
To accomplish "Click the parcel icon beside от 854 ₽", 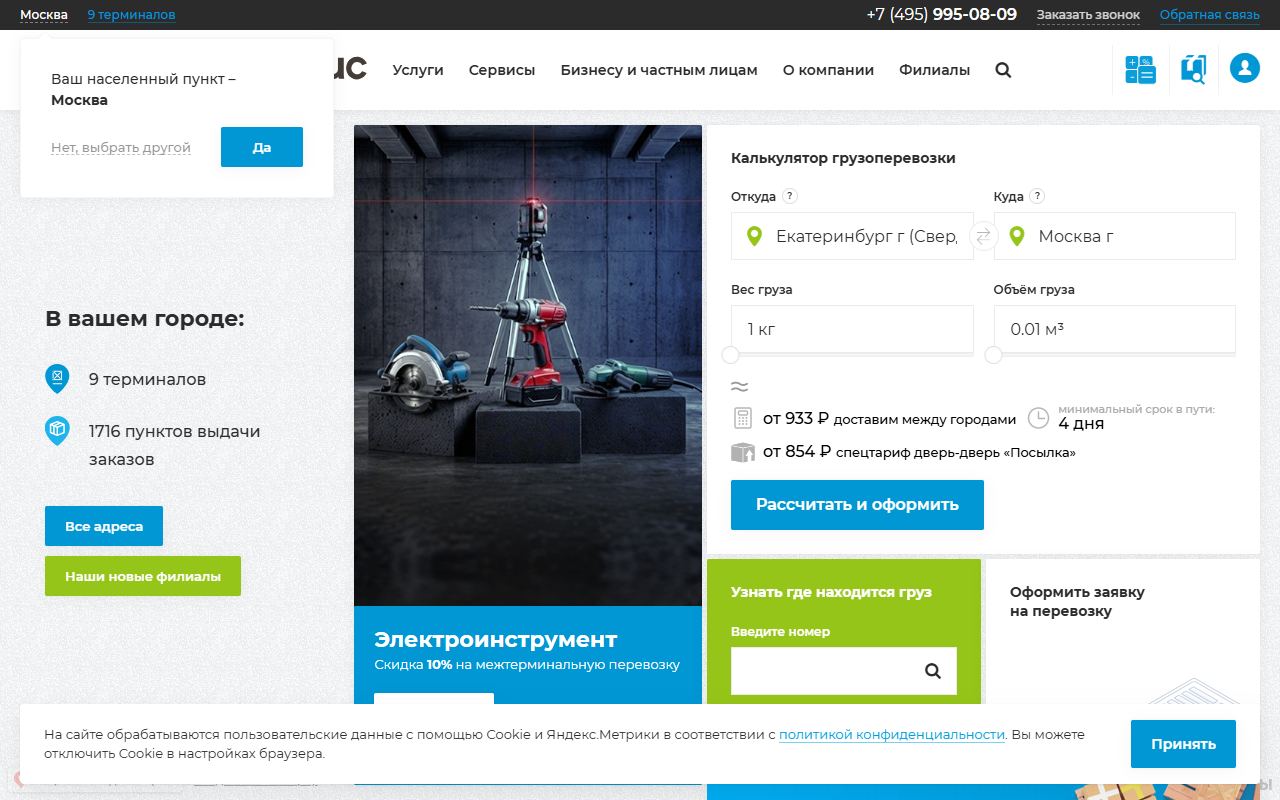I will point(742,452).
